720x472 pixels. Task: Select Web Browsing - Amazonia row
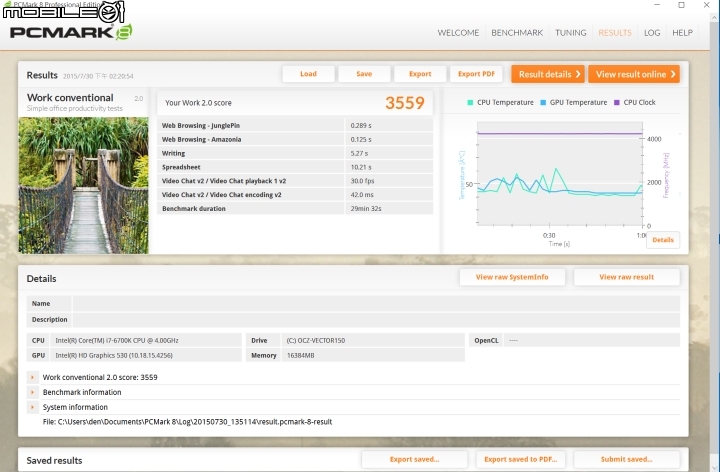click(x=295, y=139)
